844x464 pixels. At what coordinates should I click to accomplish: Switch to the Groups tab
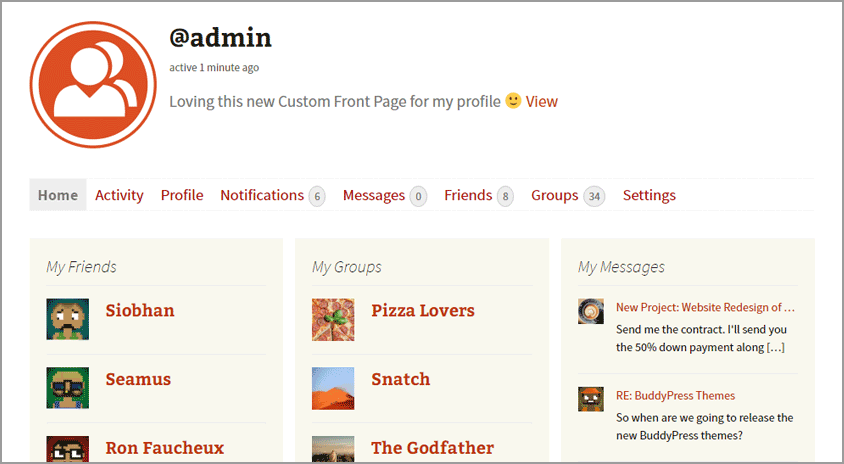555,195
